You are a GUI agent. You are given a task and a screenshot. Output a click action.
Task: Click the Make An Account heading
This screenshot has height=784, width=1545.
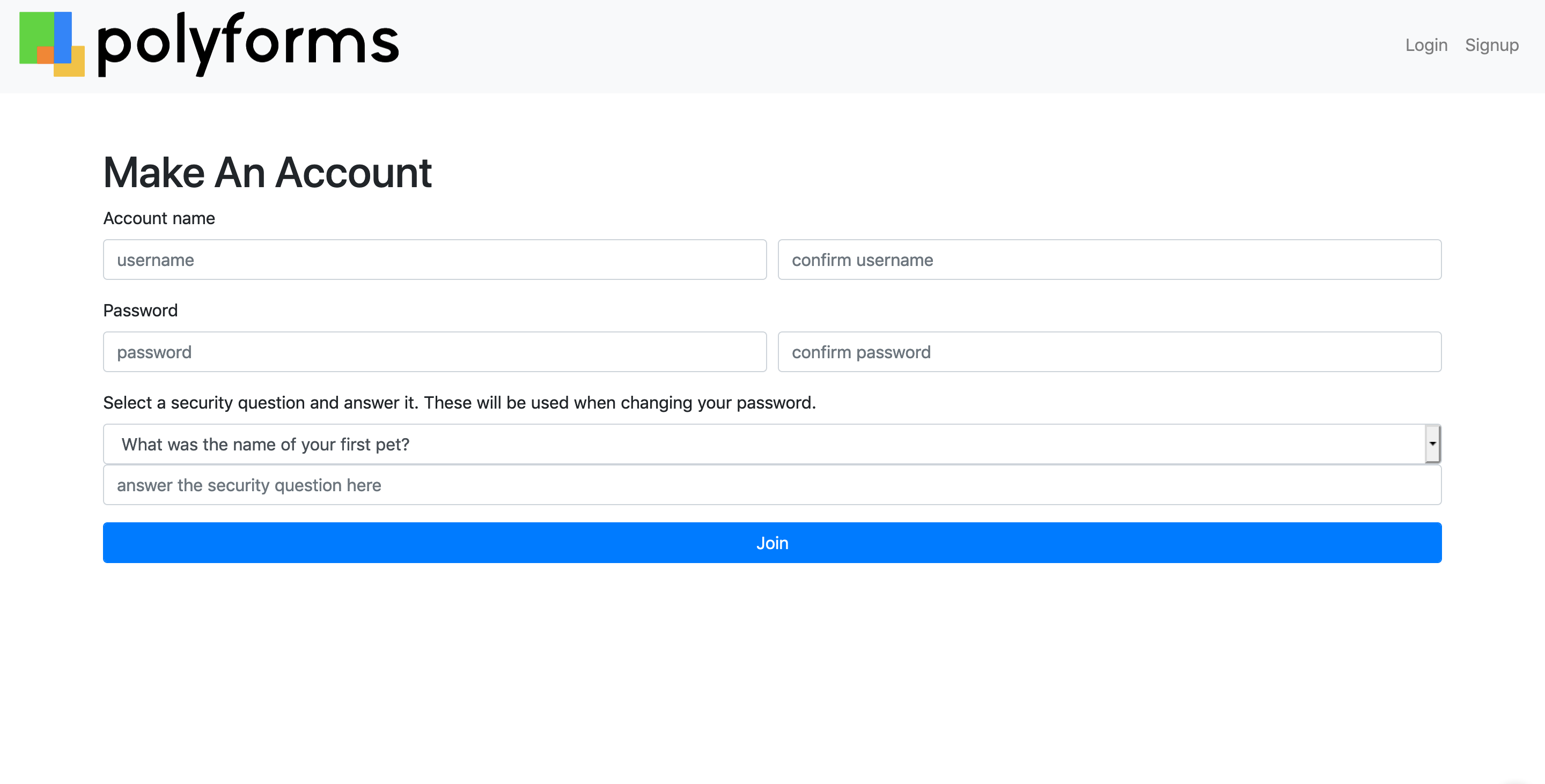pyautogui.click(x=268, y=173)
